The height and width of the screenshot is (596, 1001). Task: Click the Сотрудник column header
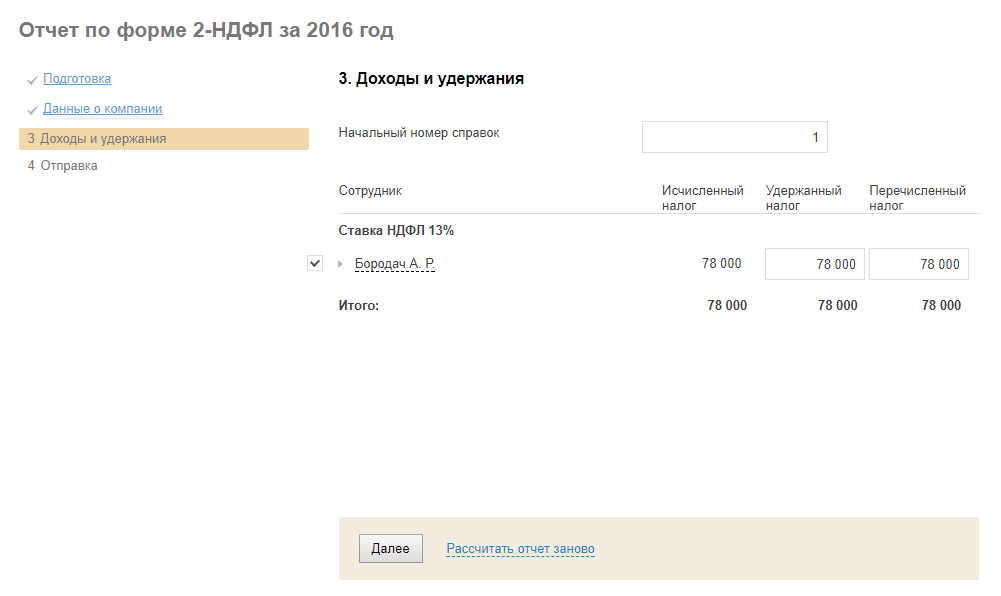point(370,191)
